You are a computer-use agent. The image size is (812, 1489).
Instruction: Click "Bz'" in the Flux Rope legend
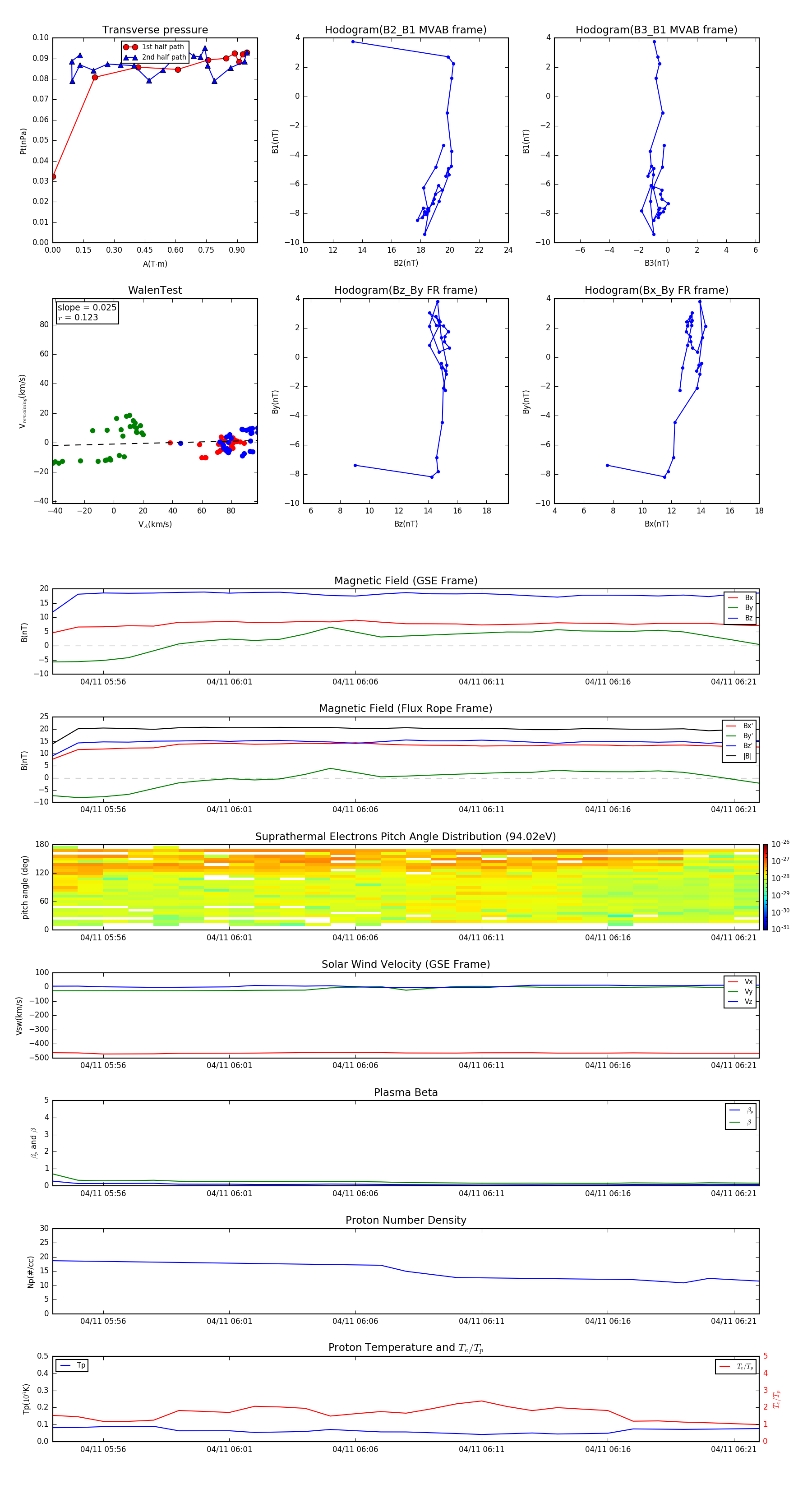pyautogui.click(x=740, y=746)
